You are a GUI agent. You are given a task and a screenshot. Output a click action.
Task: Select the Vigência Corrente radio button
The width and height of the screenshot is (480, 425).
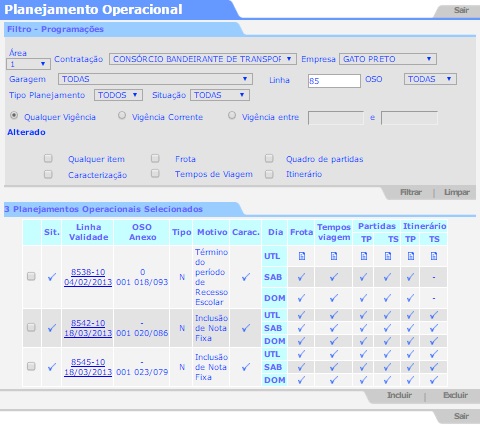pyautogui.click(x=122, y=115)
